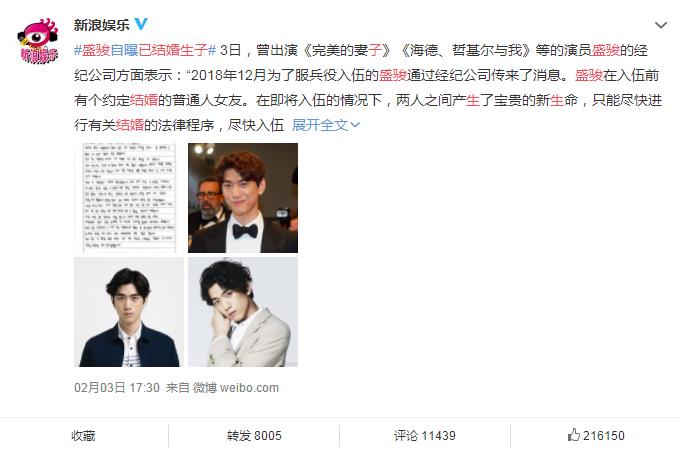Open comments via 评论 11439

(x=425, y=436)
